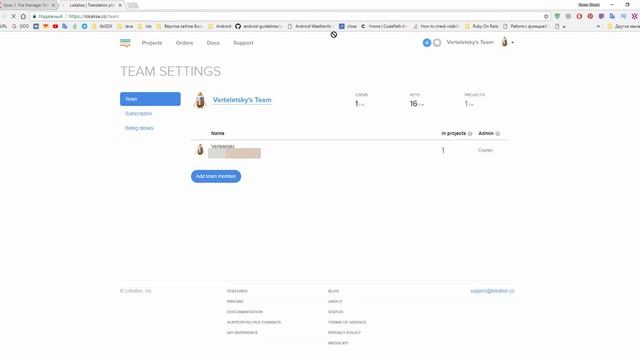Click the Verteletsky's Team title link
Screen dimensions: 640x360
242,100
